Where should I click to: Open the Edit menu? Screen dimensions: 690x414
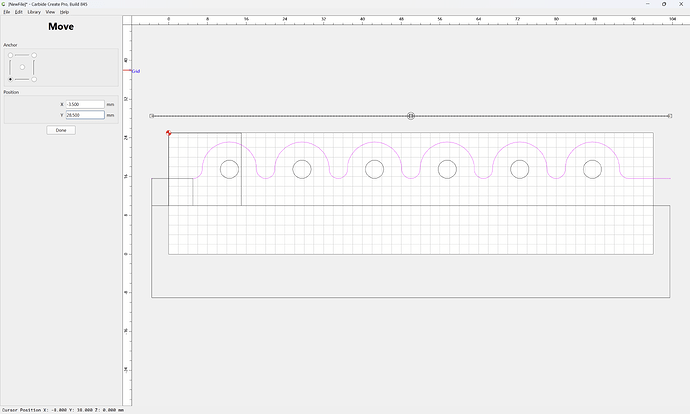(18, 12)
